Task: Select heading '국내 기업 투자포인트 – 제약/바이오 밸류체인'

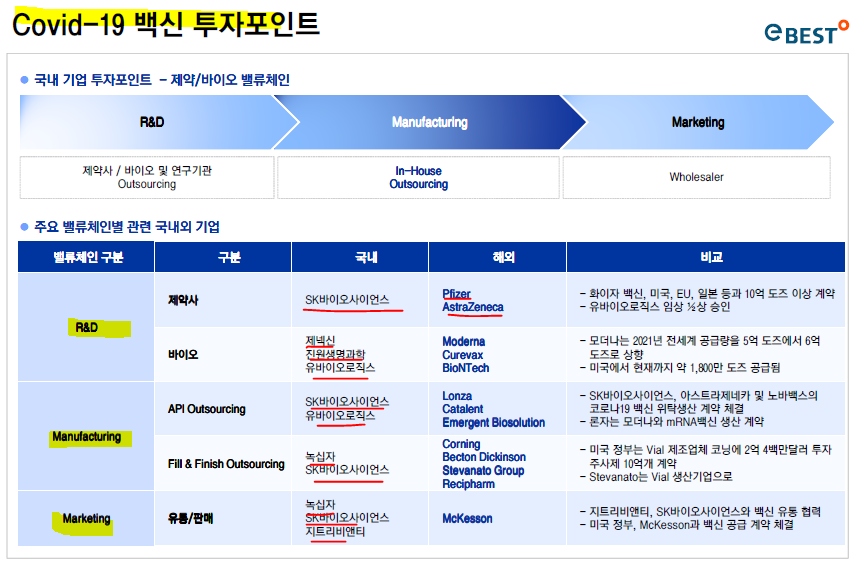Action: click(162, 80)
